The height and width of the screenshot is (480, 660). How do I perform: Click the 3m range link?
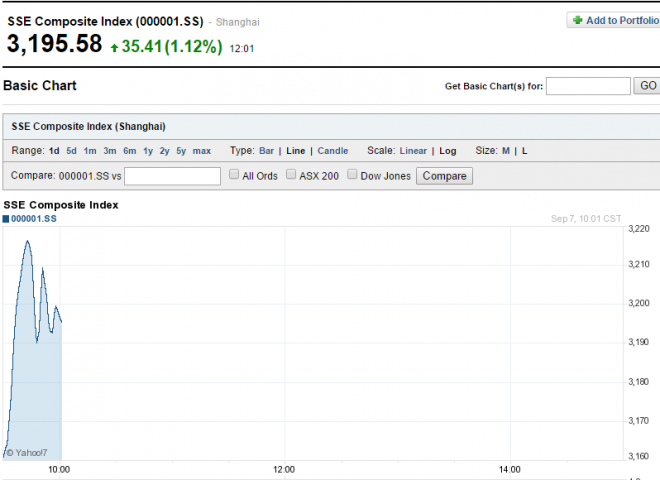tap(110, 151)
